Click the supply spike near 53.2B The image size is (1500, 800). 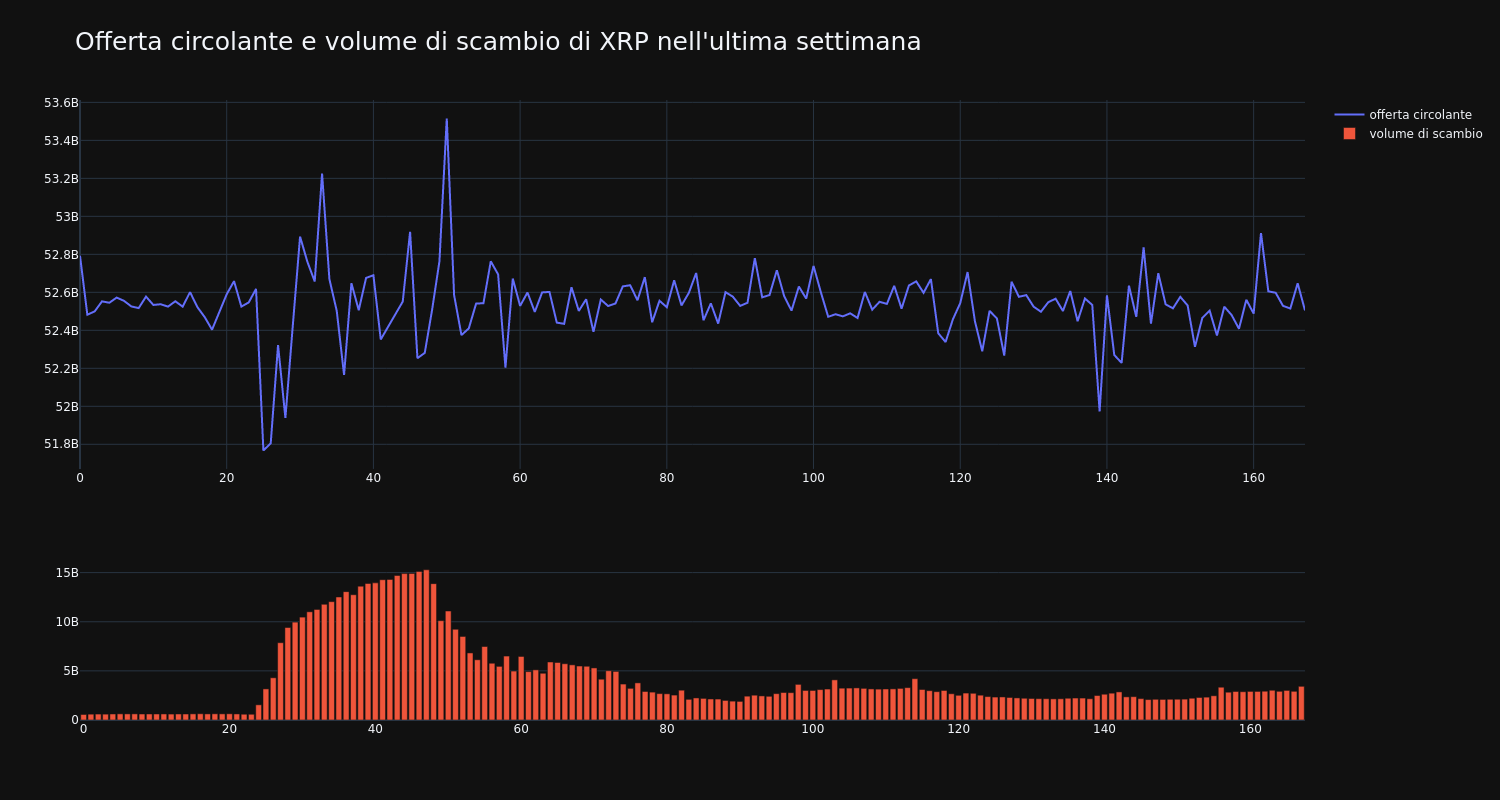[x=322, y=175]
